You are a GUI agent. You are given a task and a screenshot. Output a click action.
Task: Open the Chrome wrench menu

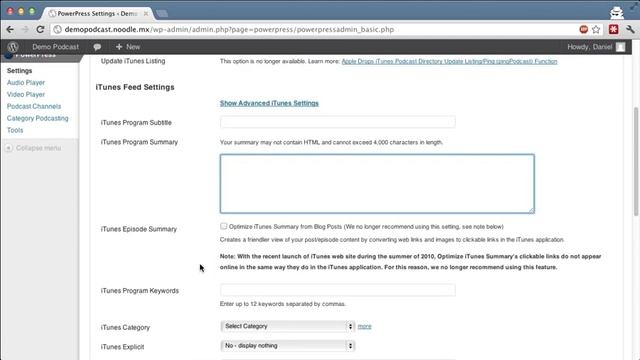click(630, 29)
